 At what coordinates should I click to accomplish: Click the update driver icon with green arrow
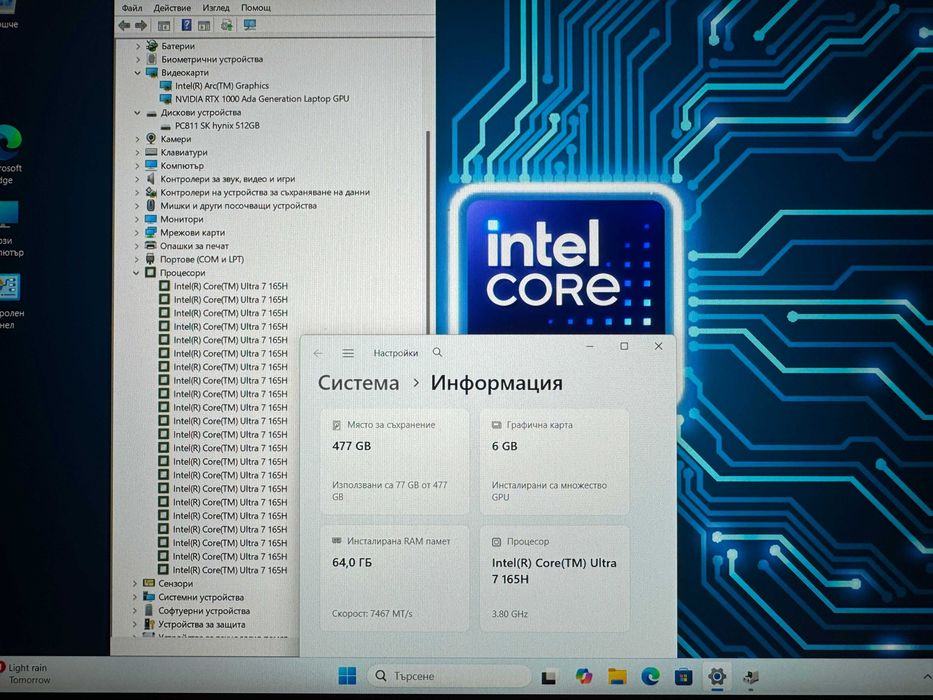pos(227,25)
